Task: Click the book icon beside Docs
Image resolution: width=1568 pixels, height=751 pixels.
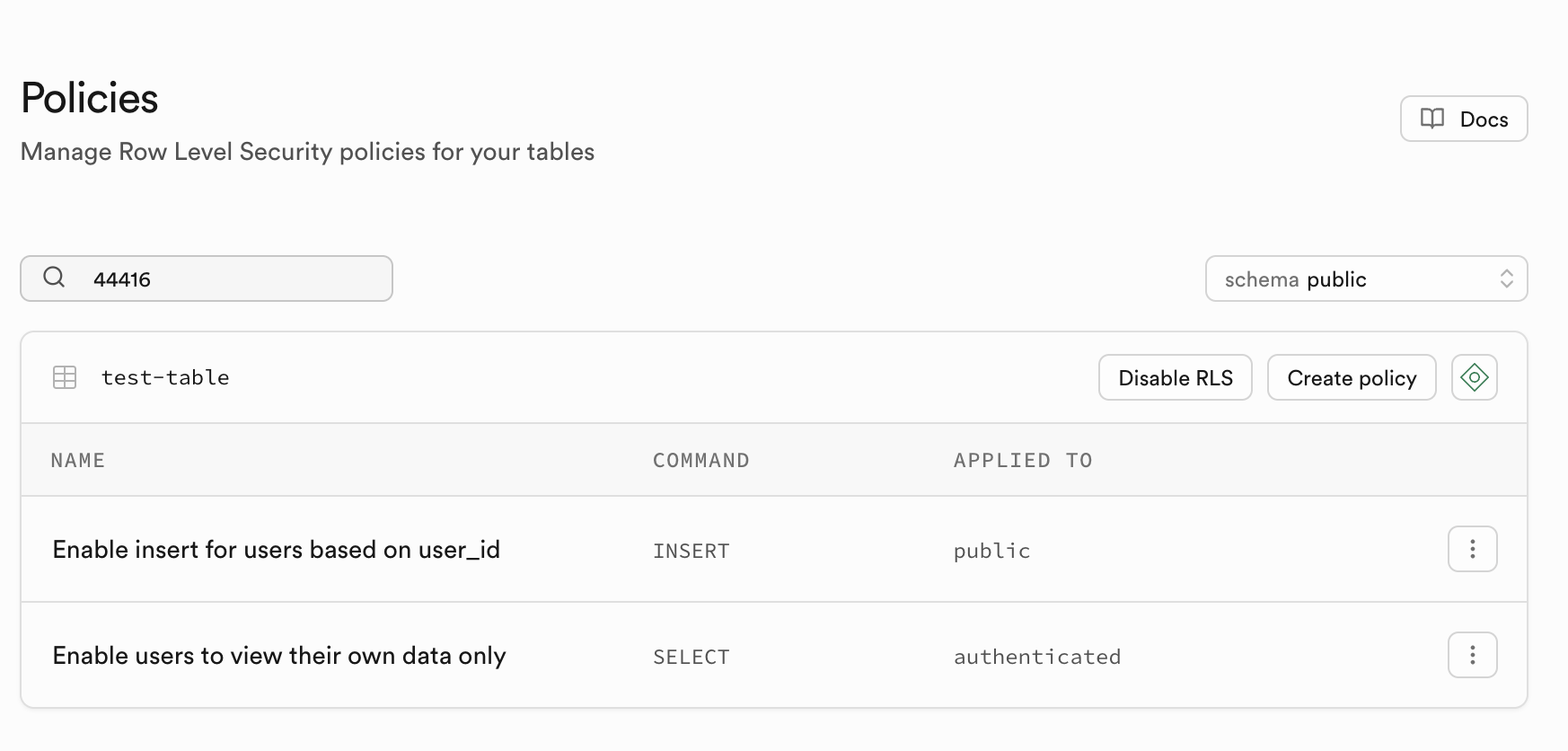Action: click(1432, 119)
